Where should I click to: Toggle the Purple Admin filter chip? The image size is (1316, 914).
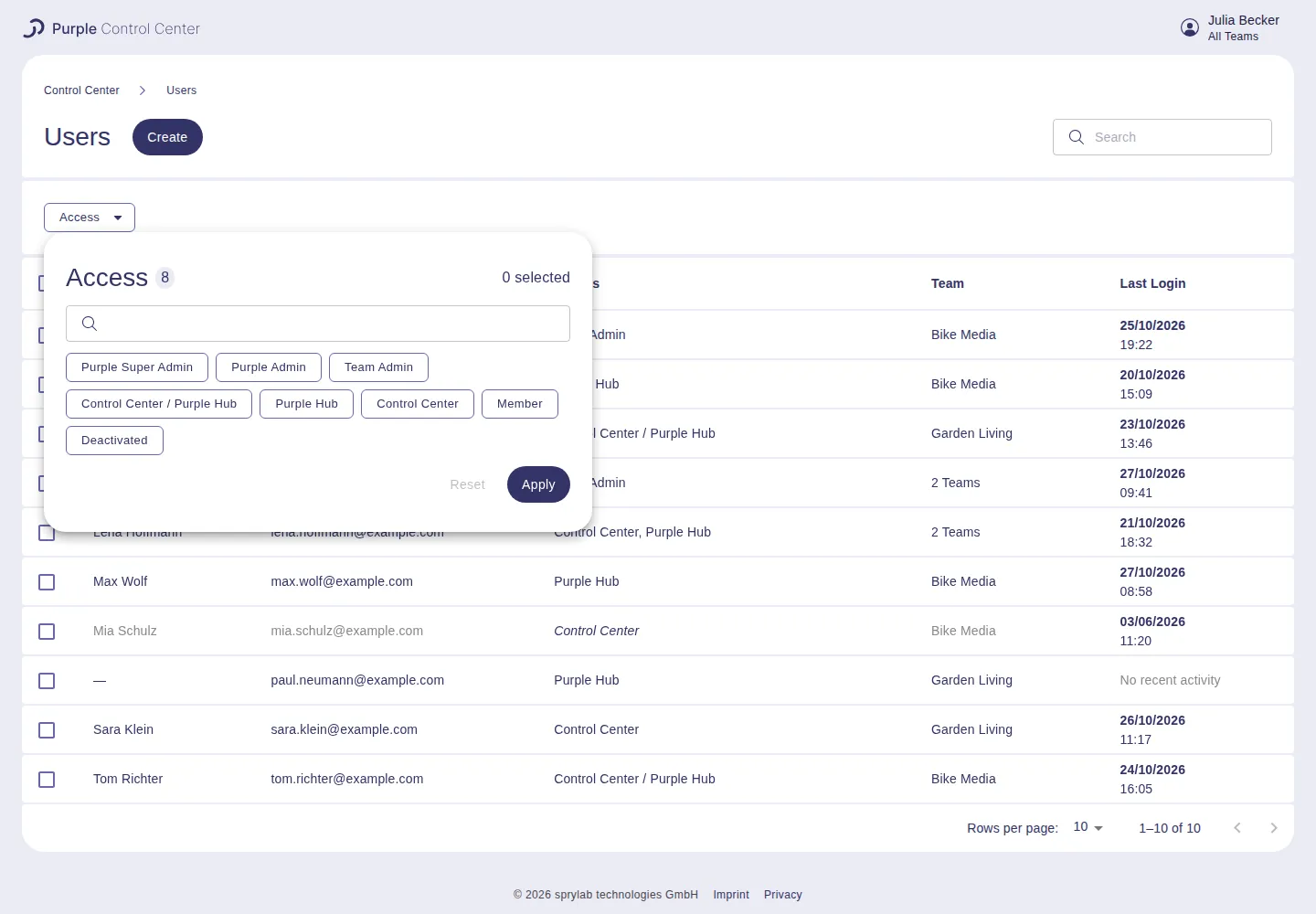point(269,367)
